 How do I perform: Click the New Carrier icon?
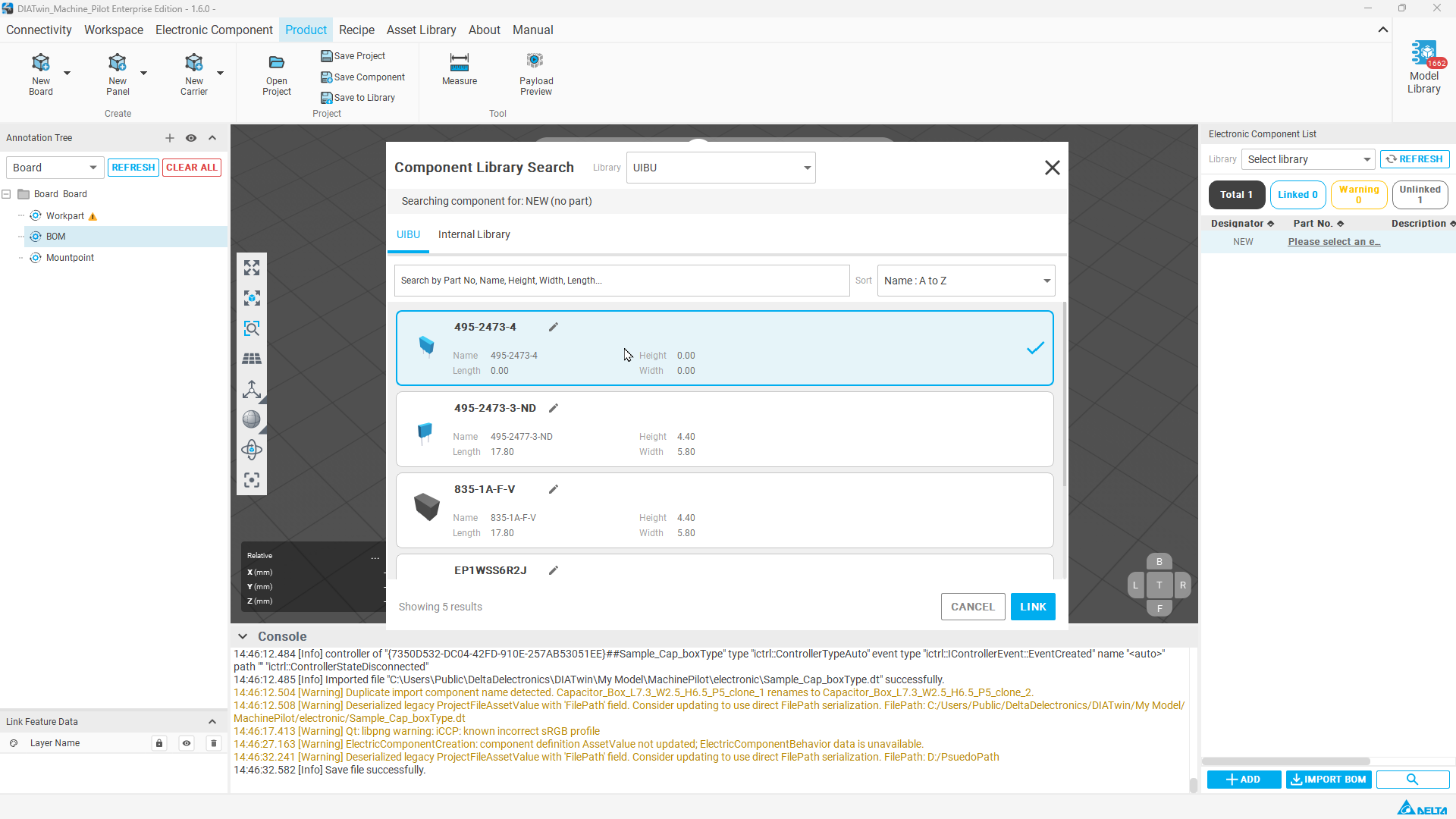point(194,62)
